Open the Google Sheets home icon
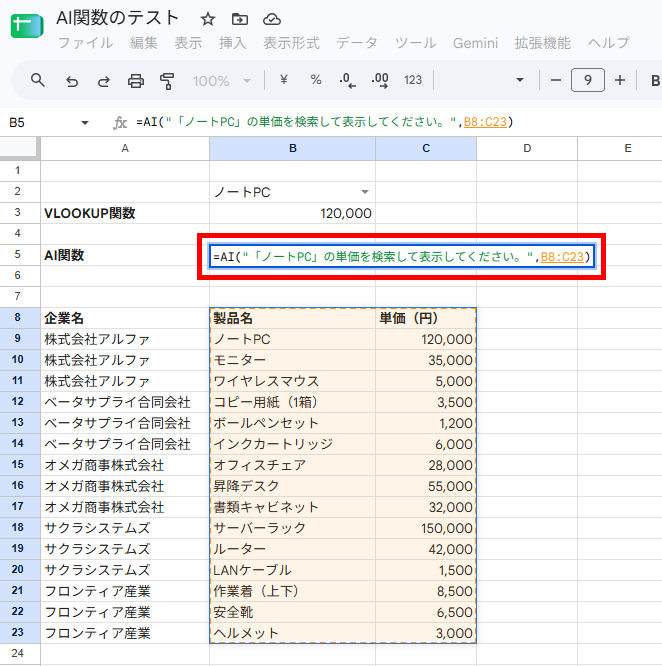Image resolution: width=662 pixels, height=666 pixels. (27, 25)
